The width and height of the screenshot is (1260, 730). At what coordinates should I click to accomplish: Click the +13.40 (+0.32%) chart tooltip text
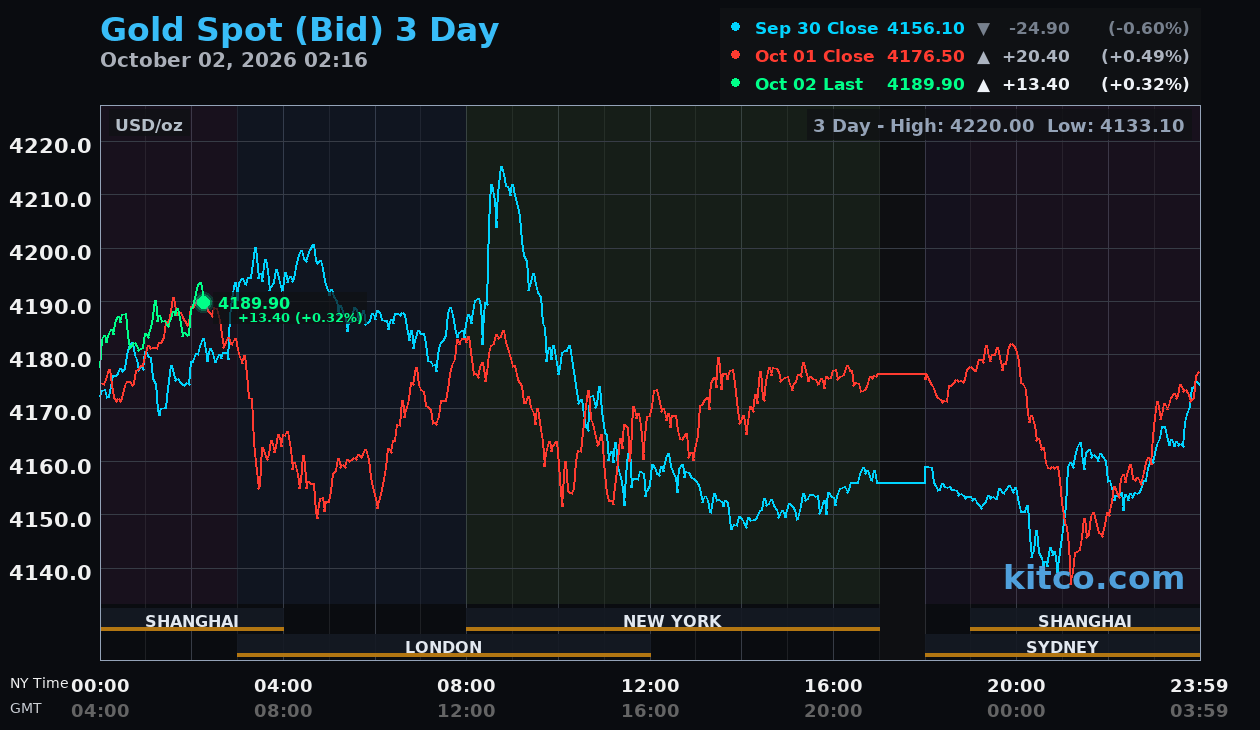(300, 318)
